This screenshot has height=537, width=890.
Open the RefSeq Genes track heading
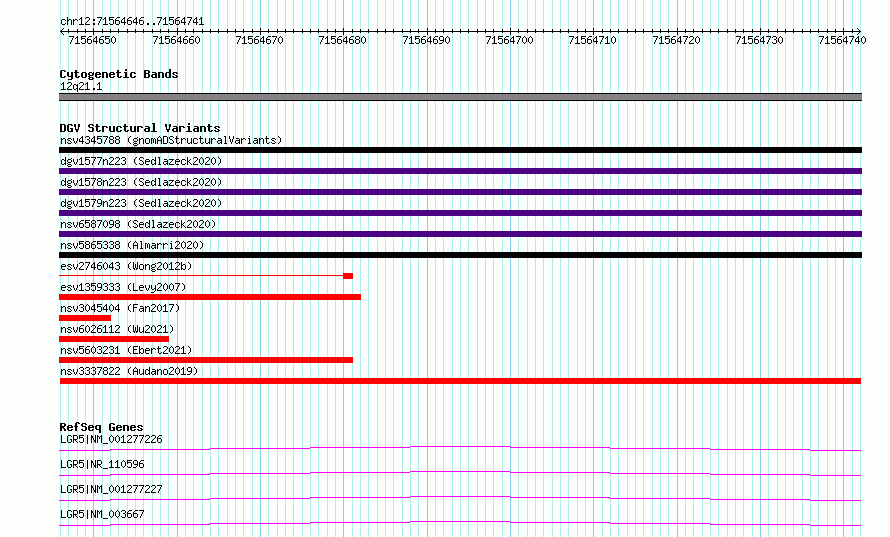pyautogui.click(x=101, y=427)
